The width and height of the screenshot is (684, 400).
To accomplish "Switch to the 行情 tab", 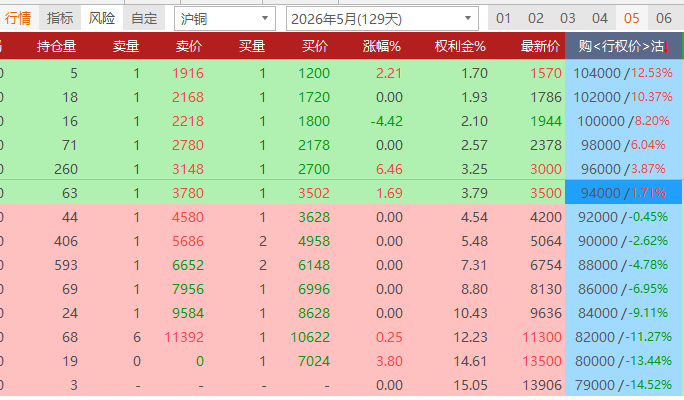I will click(x=18, y=18).
